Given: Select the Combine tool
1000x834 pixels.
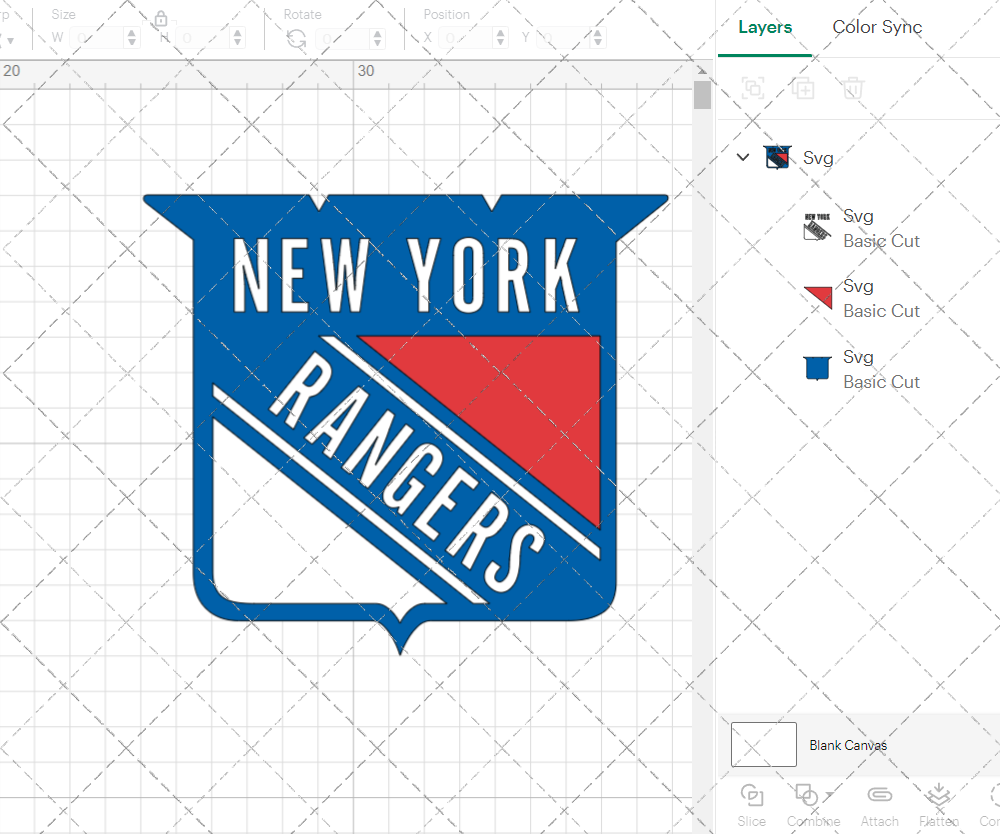Looking at the screenshot, I should 806,795.
